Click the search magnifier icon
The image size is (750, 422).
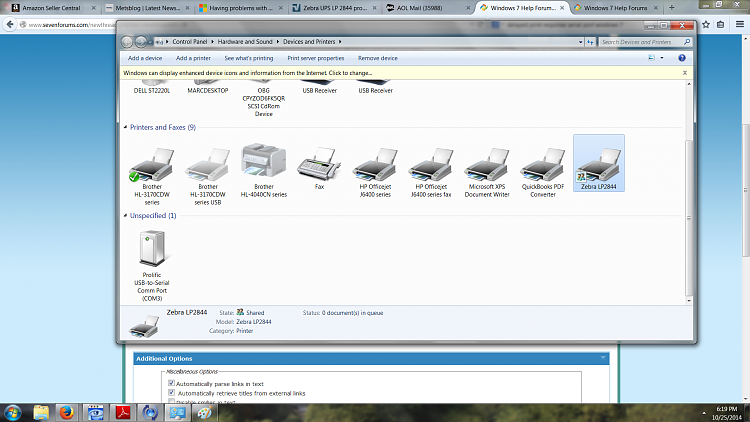[x=687, y=42]
